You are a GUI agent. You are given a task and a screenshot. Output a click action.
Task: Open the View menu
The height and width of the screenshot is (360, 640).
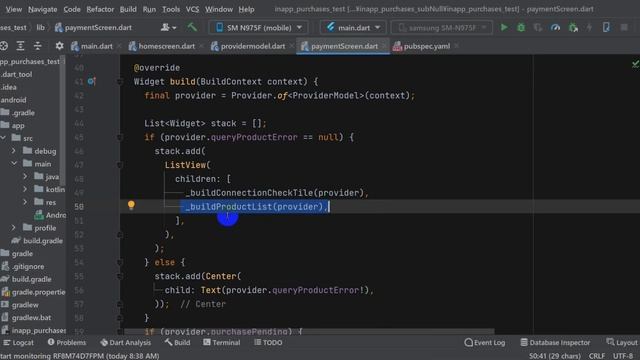13,9
